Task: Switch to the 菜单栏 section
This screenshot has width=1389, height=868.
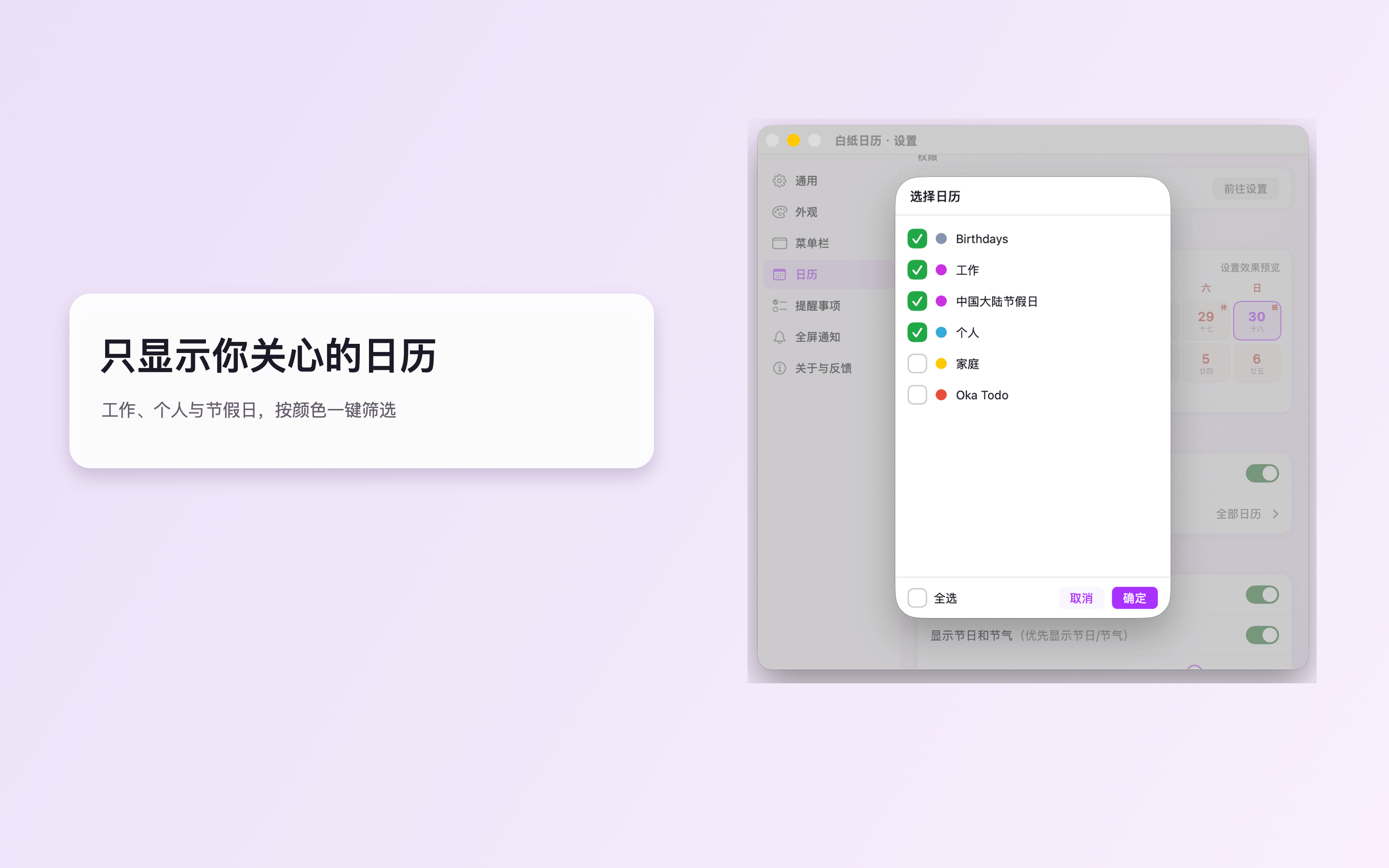Action: [829, 244]
